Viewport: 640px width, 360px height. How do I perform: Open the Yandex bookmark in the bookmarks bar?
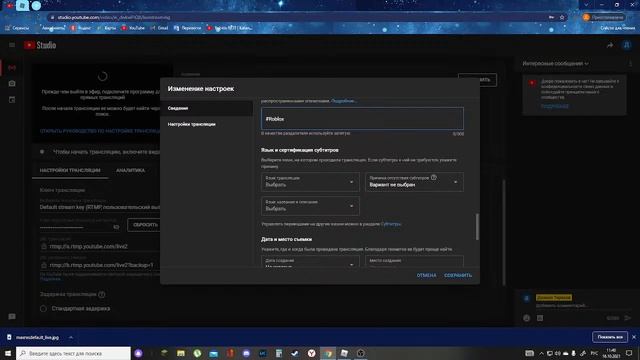pyautogui.click(x=81, y=28)
